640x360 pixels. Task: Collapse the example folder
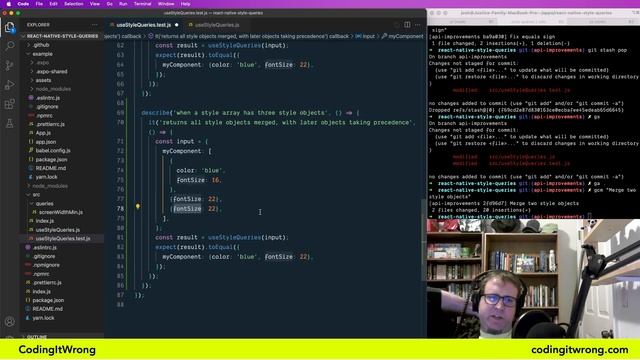pyautogui.click(x=42, y=54)
